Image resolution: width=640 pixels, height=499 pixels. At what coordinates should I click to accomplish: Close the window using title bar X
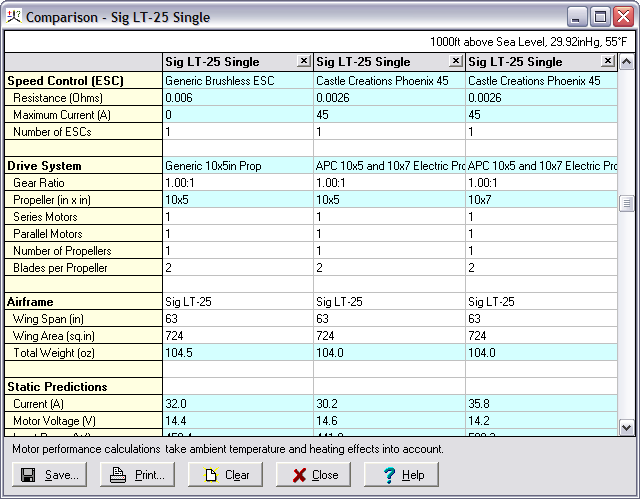click(624, 17)
